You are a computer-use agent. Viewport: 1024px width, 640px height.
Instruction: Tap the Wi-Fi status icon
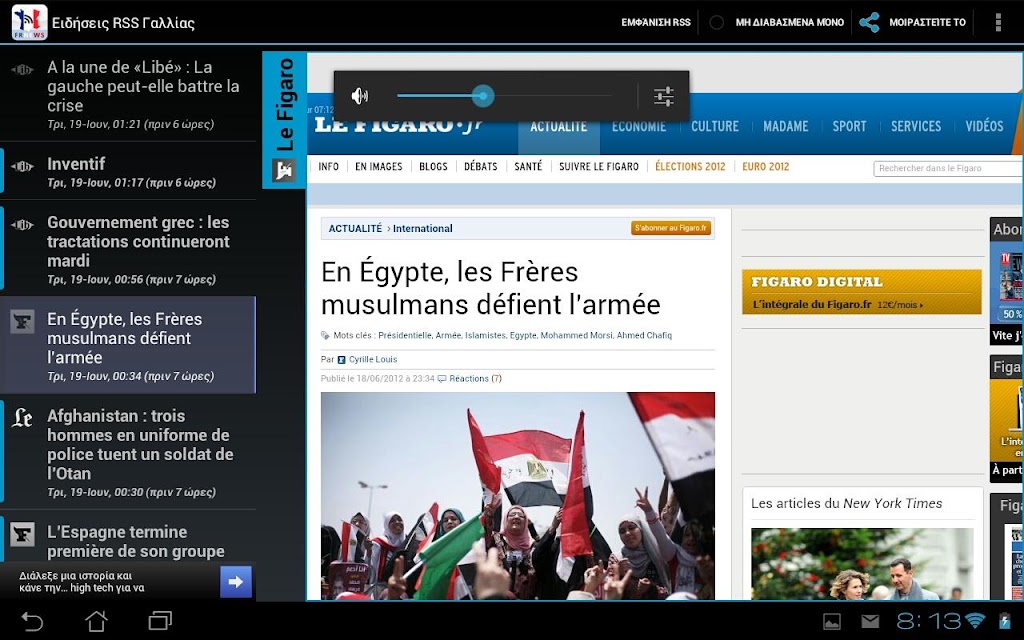[x=975, y=620]
